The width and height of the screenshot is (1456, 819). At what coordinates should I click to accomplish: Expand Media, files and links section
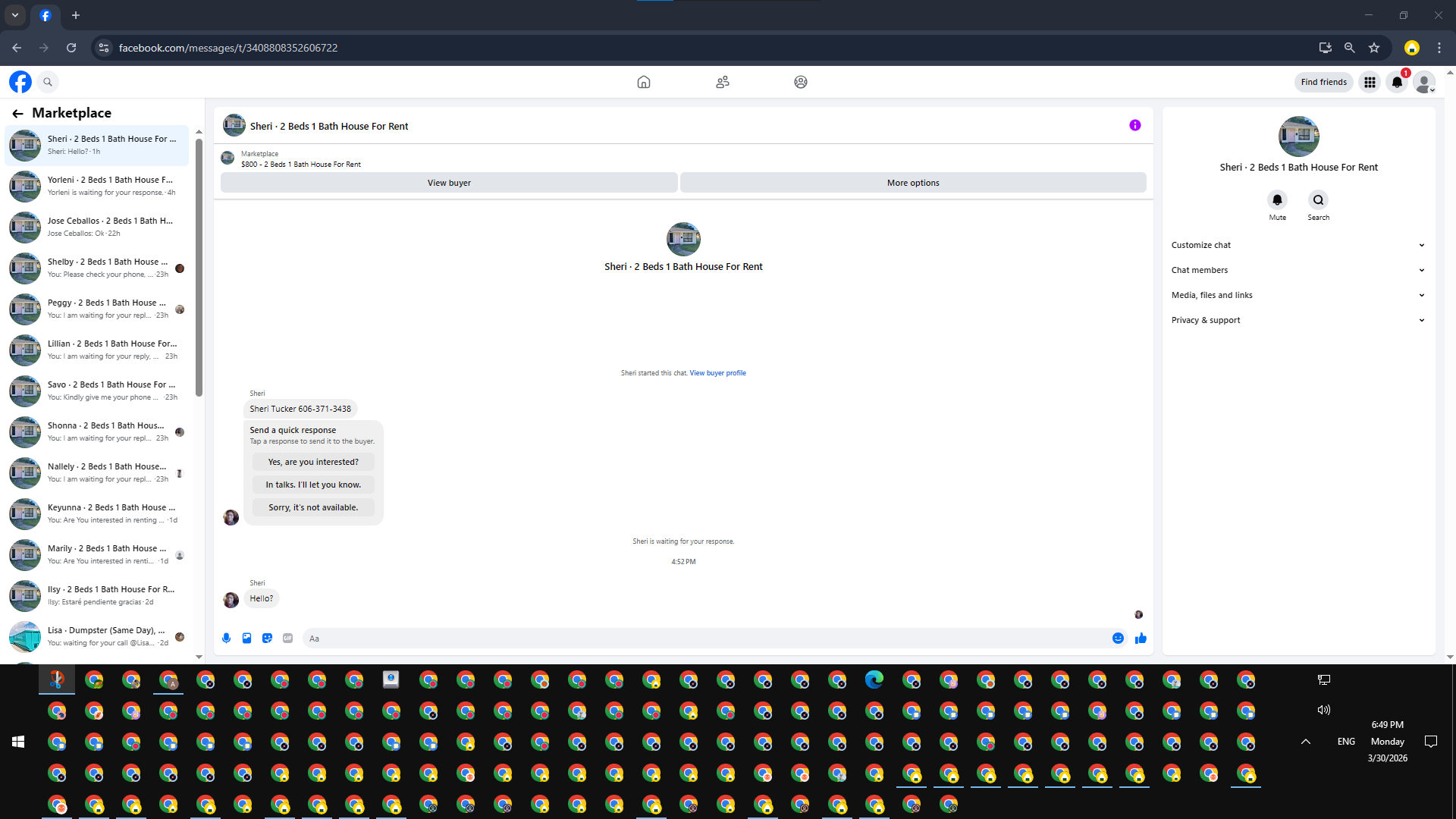pos(1298,295)
